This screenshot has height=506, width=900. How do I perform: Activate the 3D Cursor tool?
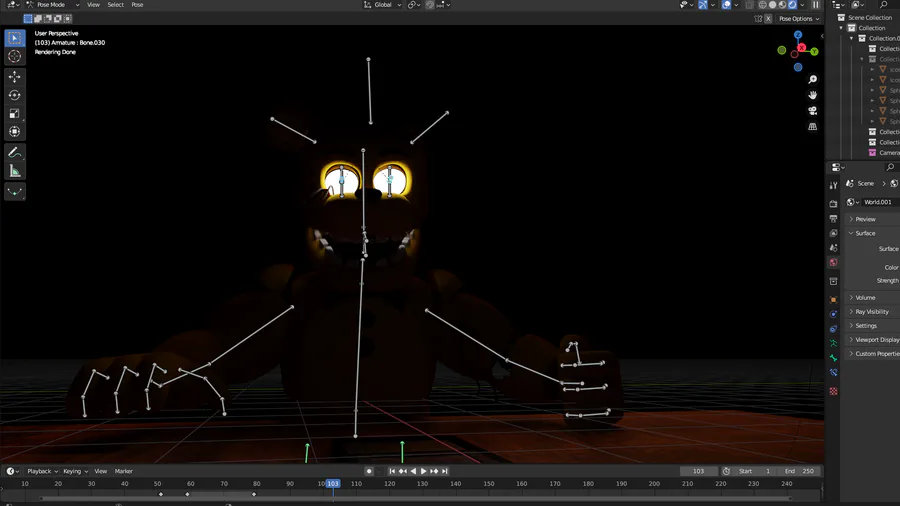pos(15,56)
